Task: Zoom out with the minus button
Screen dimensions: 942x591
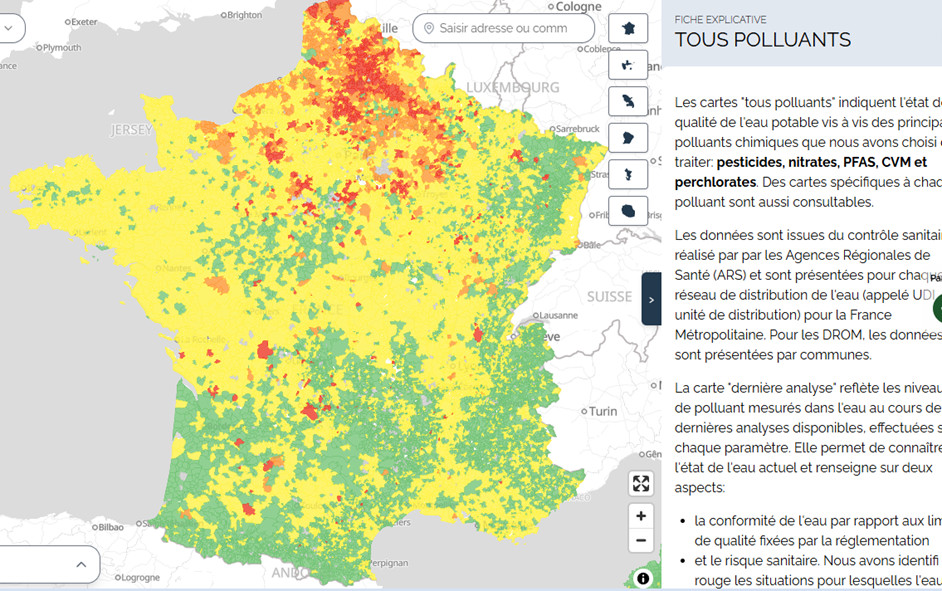Action: tap(641, 541)
